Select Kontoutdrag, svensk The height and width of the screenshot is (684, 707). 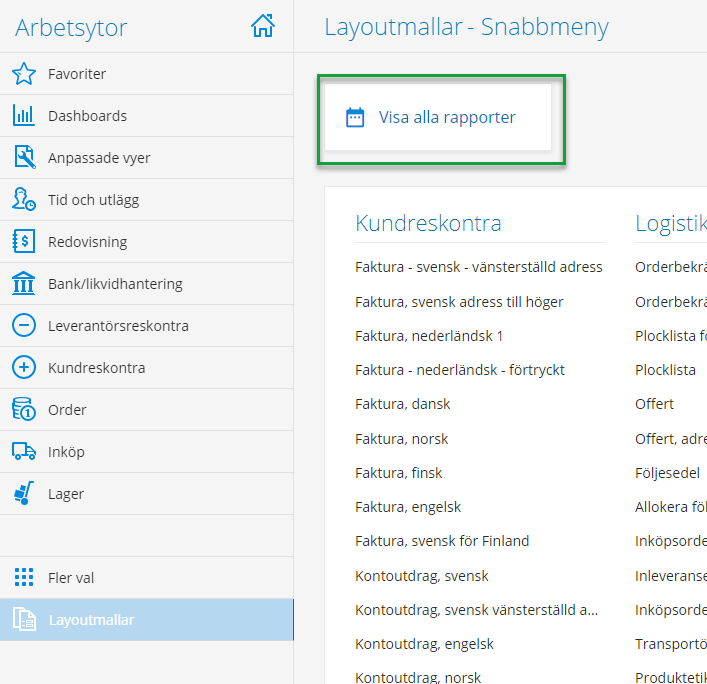click(422, 576)
